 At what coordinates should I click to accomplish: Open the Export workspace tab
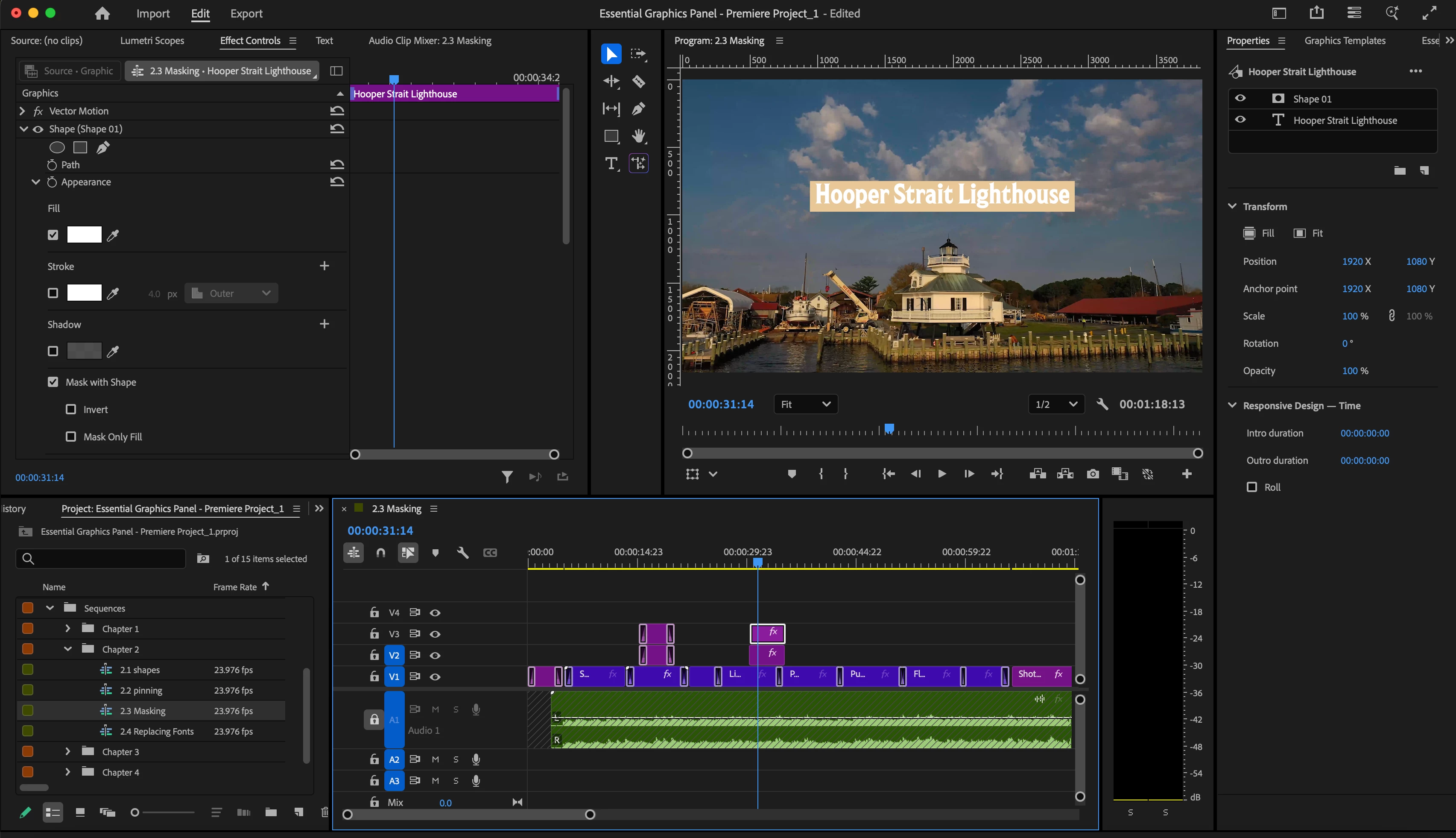246,13
